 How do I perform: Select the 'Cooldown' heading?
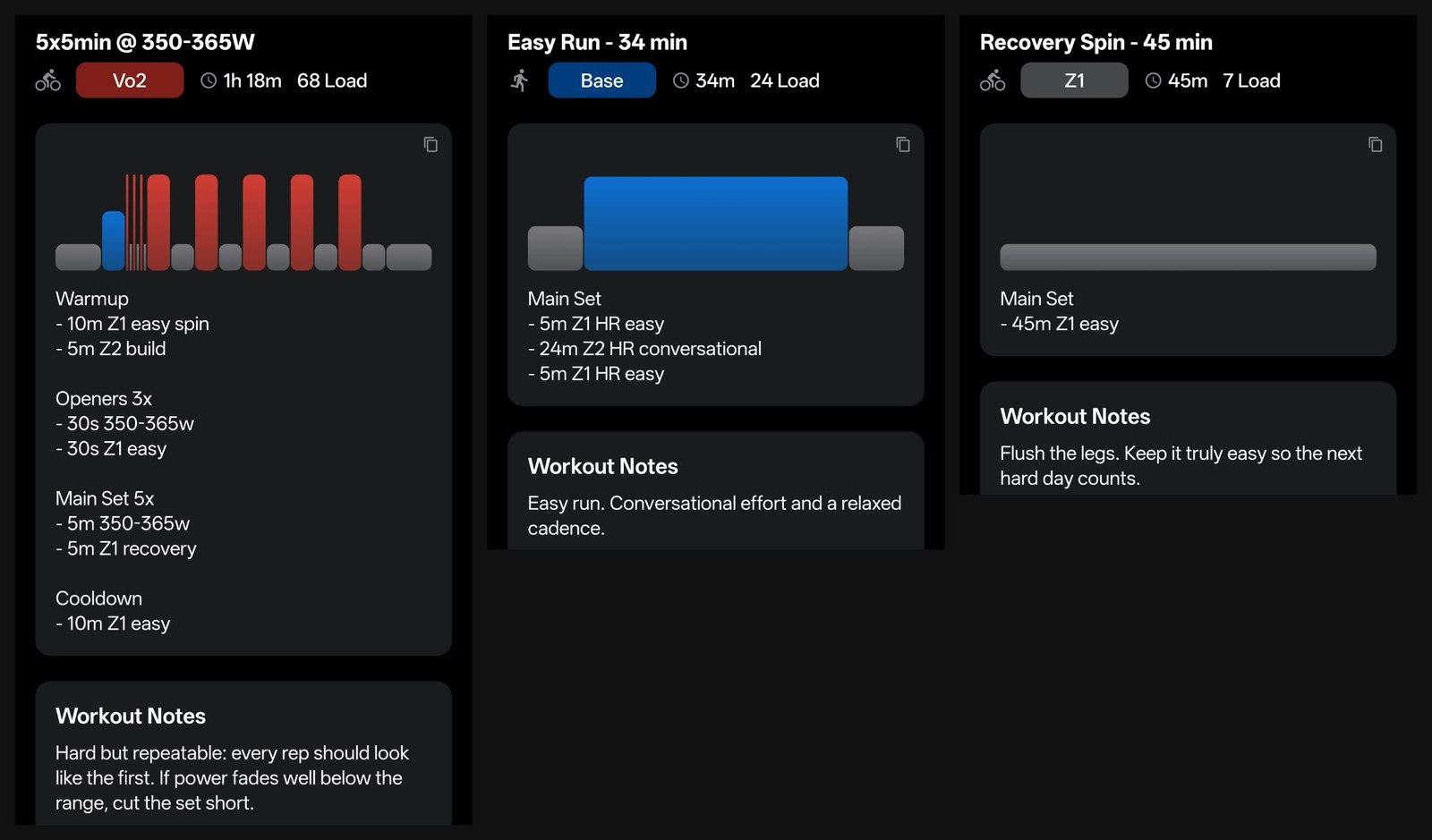pyautogui.click(x=98, y=598)
